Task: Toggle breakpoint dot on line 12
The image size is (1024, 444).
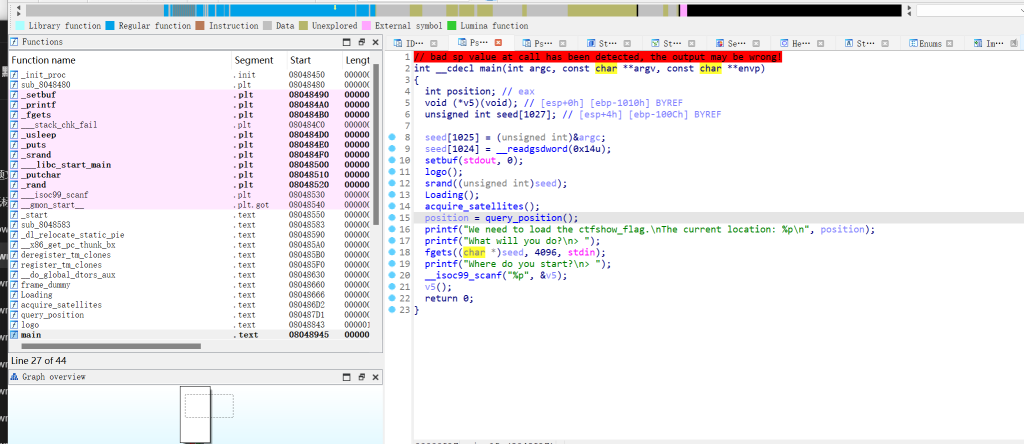Action: [392, 183]
